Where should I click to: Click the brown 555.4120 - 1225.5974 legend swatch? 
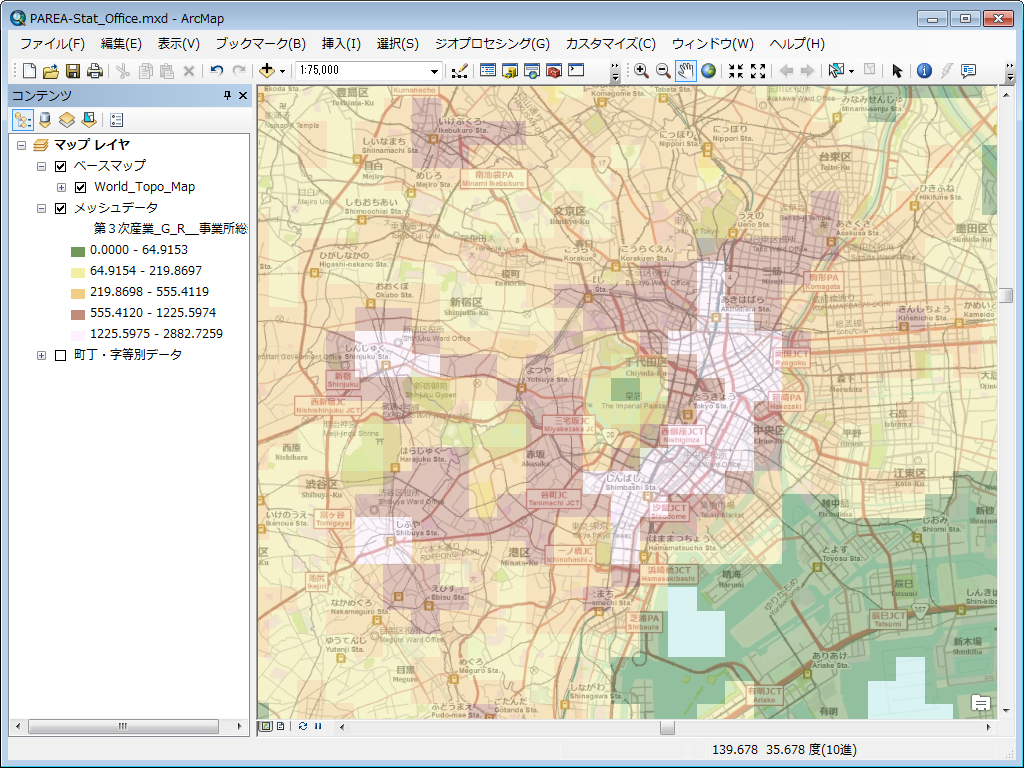[x=78, y=314]
